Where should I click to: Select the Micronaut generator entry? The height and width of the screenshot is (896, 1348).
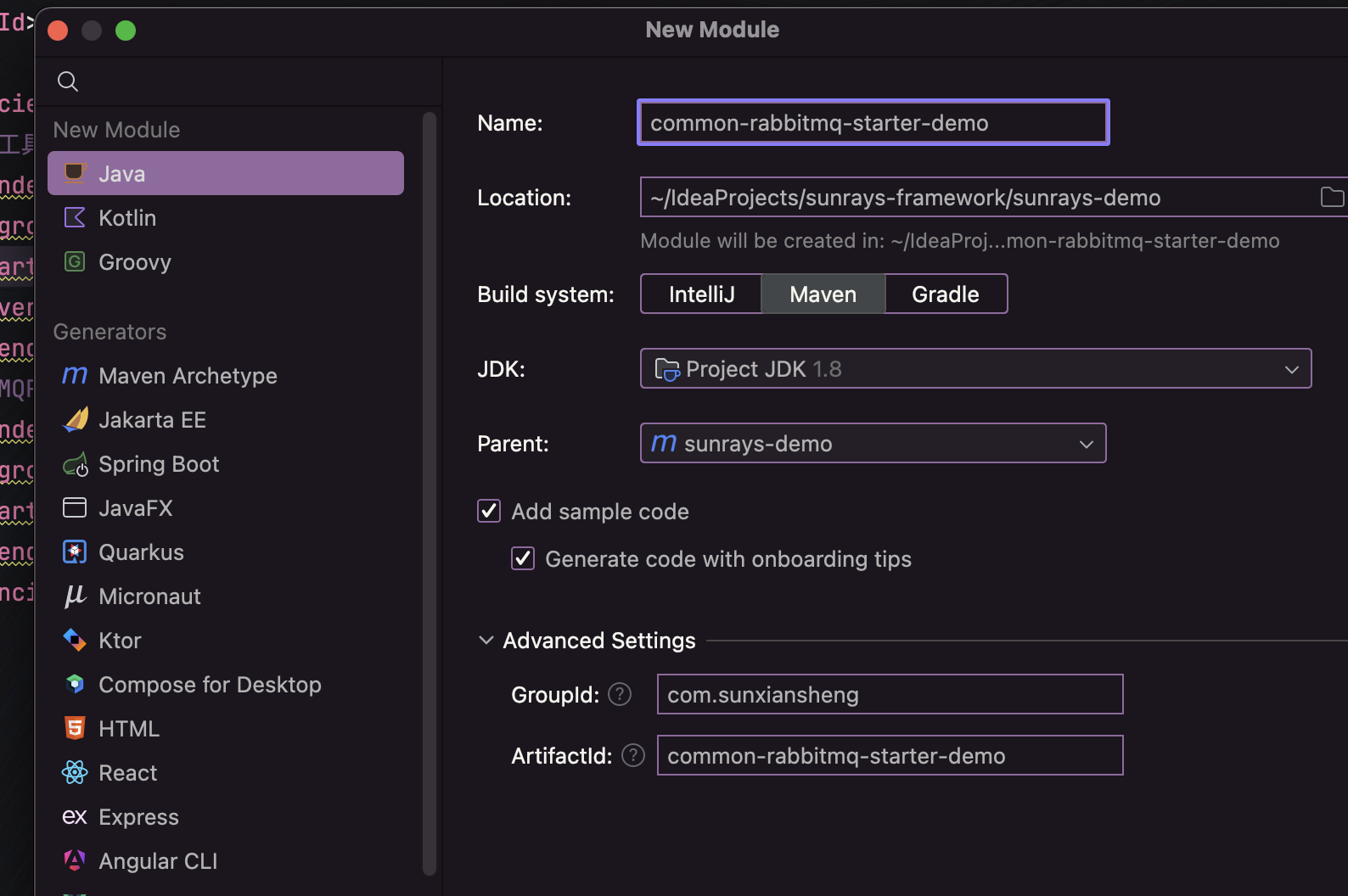(226, 596)
